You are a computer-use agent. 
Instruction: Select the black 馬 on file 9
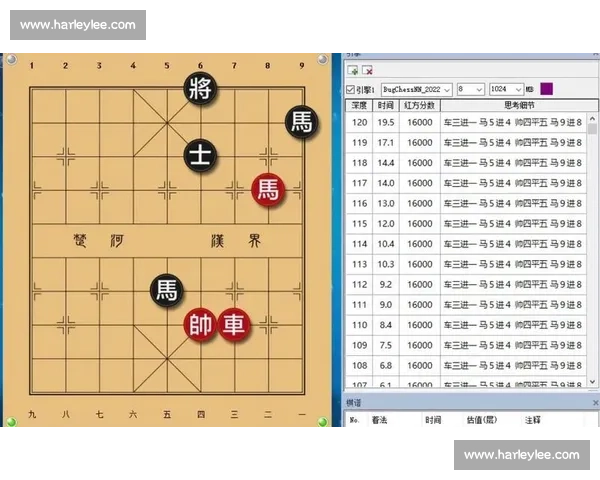coord(302,122)
